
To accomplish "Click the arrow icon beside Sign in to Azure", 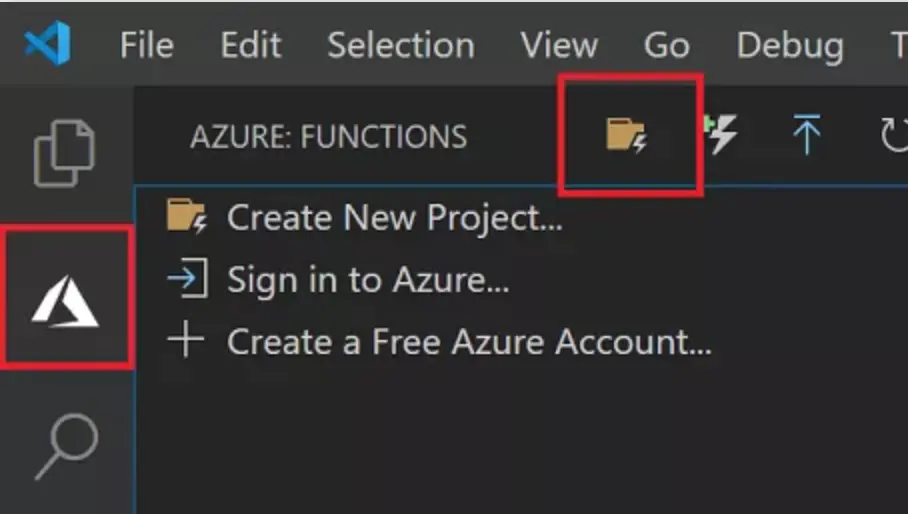I will tap(187, 280).
